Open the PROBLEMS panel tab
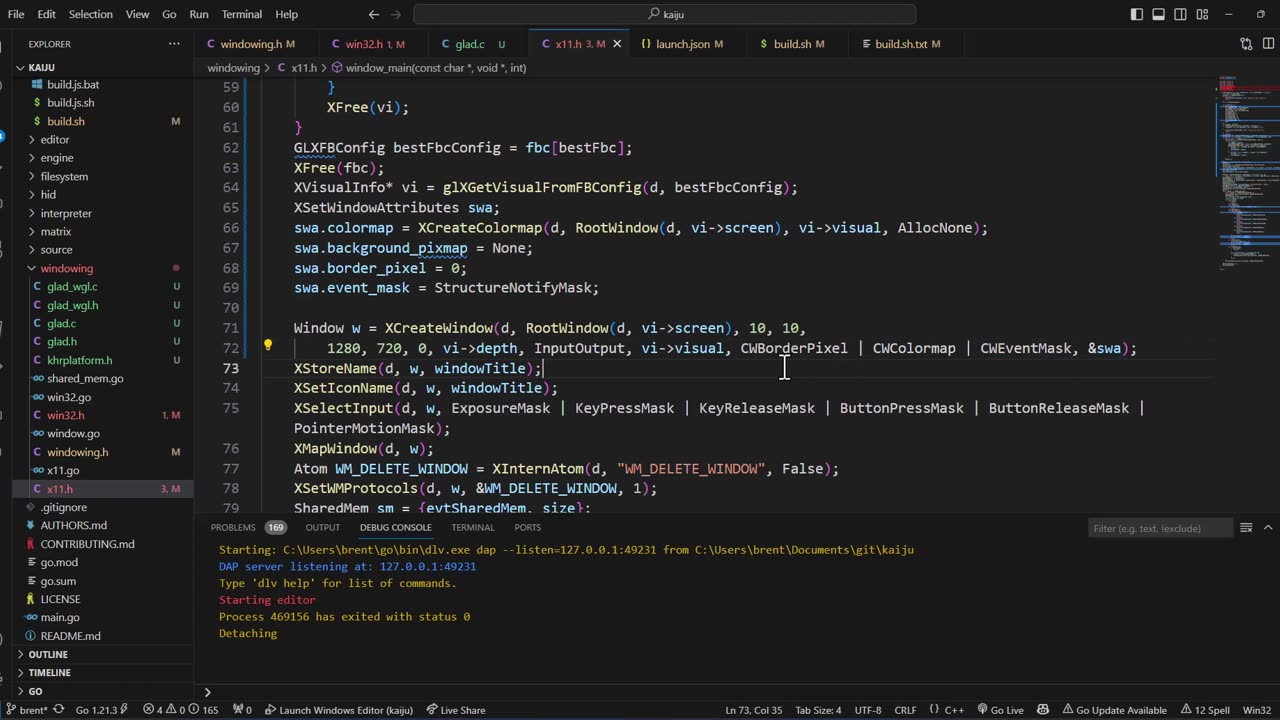 pos(233,527)
